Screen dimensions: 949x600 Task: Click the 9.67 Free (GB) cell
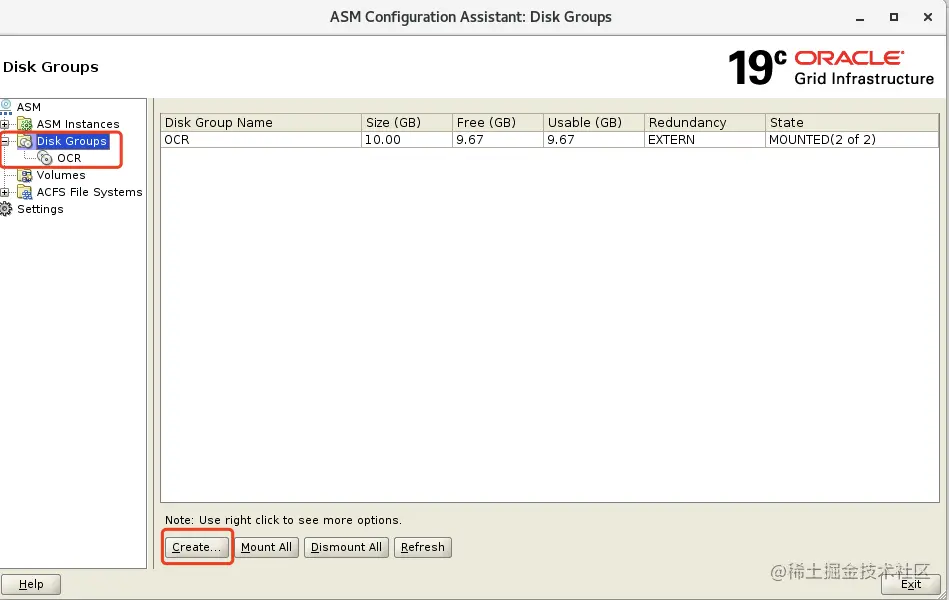(497, 140)
